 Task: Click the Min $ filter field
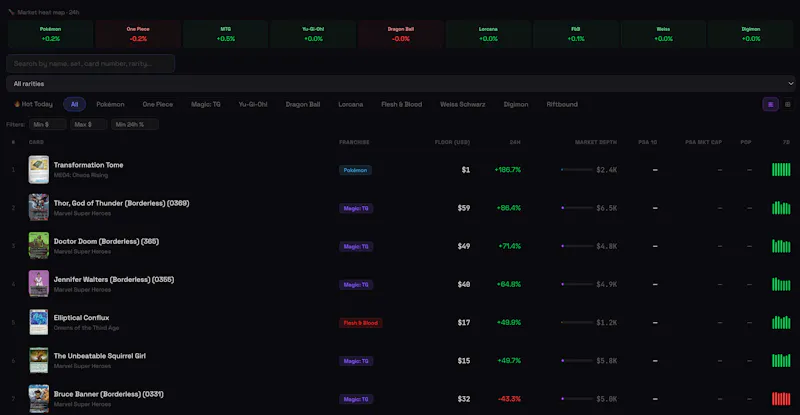[x=47, y=124]
